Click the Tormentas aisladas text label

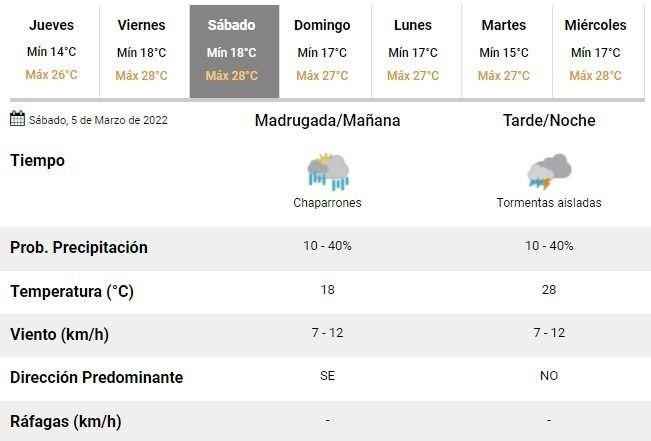pos(549,203)
